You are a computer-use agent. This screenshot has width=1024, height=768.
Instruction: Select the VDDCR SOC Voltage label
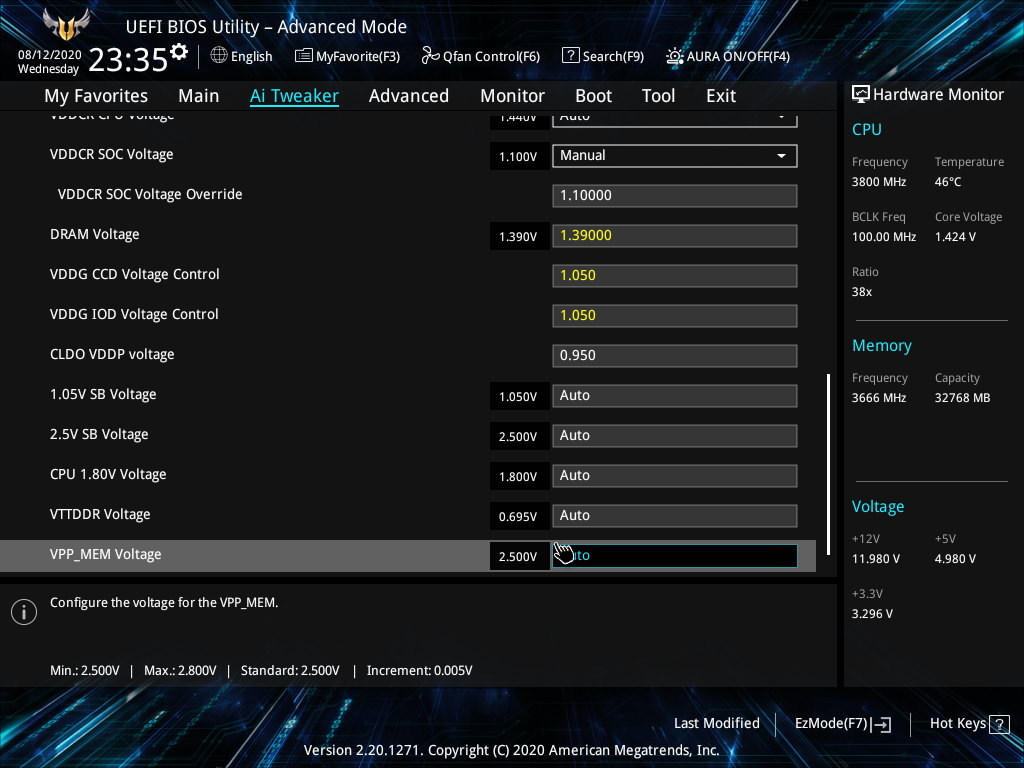(x=112, y=155)
